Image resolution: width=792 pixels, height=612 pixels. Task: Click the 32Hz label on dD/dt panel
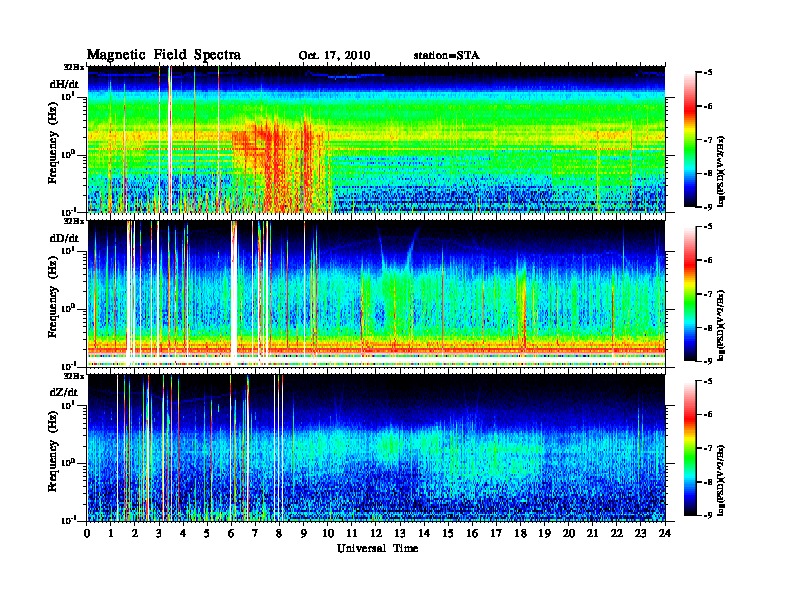(x=74, y=221)
